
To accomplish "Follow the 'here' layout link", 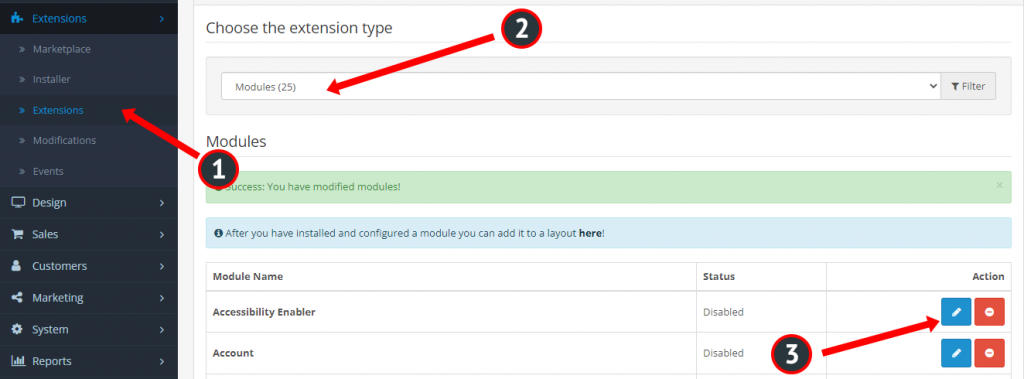I will [590, 233].
